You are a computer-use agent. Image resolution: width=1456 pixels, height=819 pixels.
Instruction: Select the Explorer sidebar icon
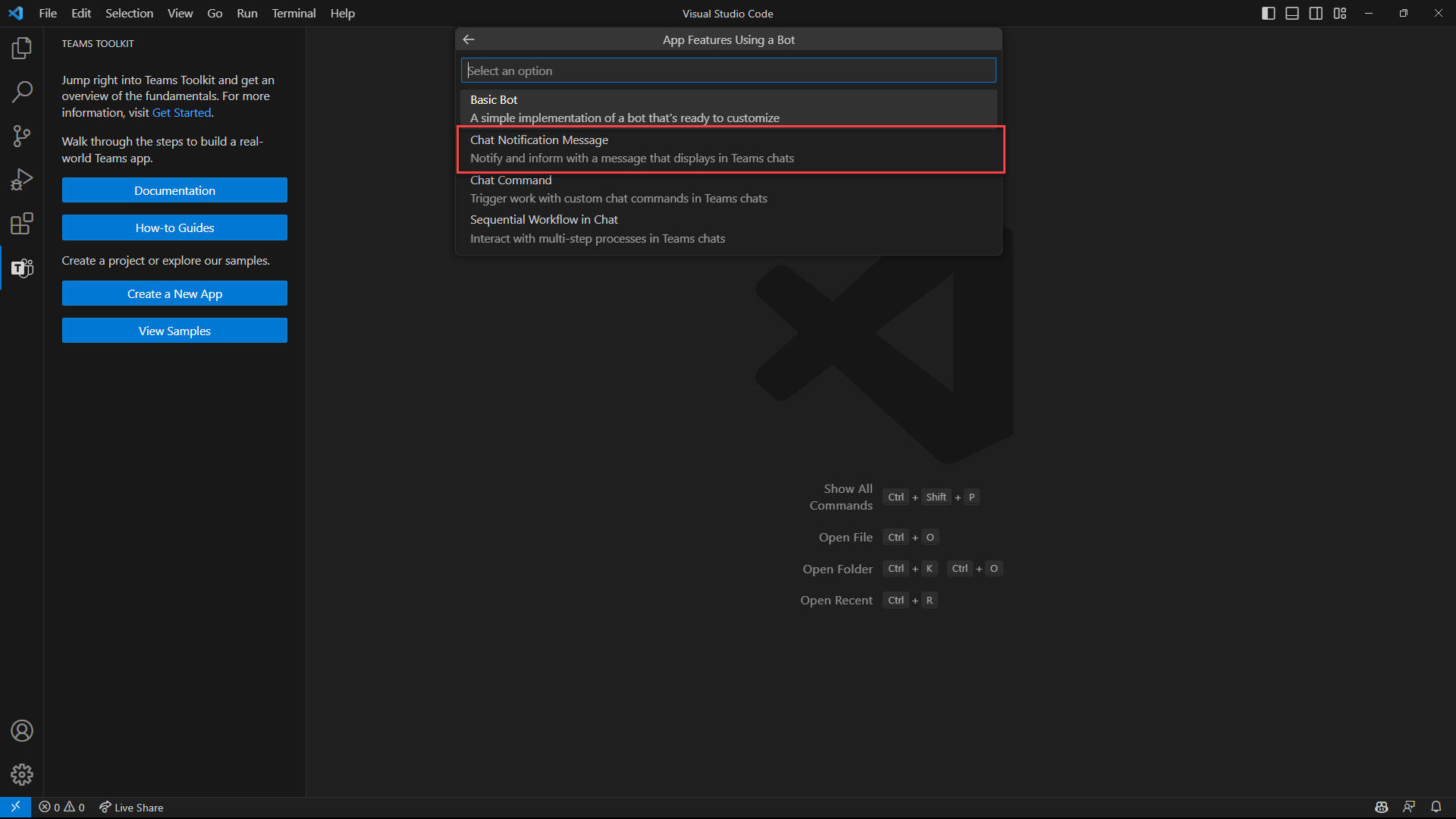pos(22,46)
